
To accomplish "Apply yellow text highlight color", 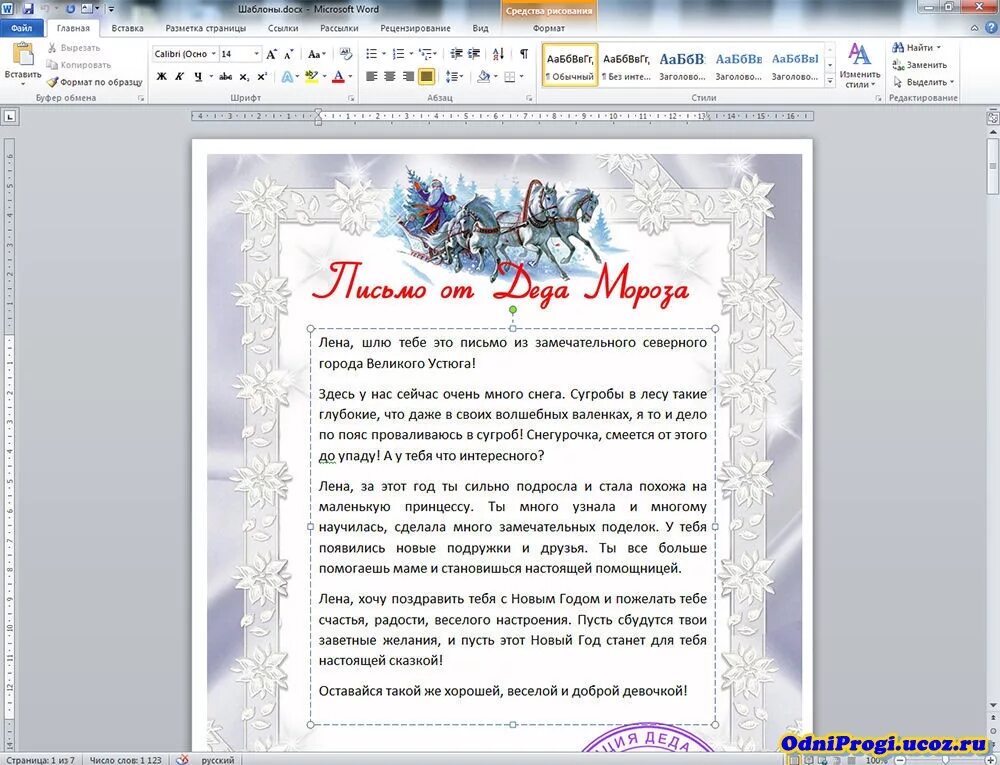I will (x=311, y=76).
